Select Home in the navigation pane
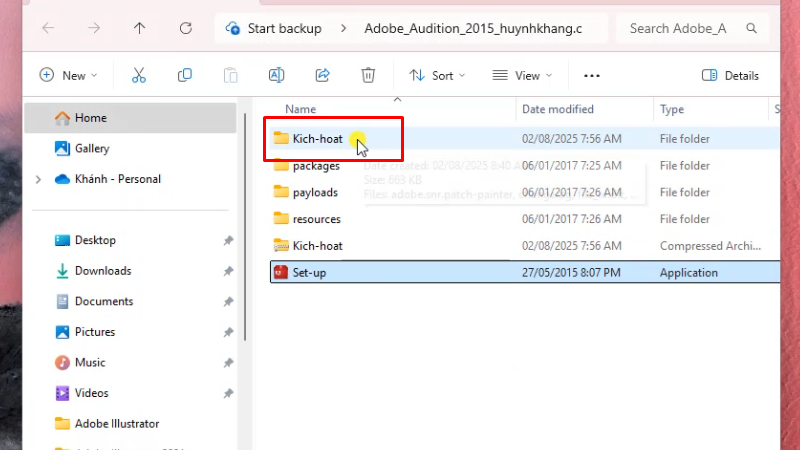The image size is (800, 450). 130,118
